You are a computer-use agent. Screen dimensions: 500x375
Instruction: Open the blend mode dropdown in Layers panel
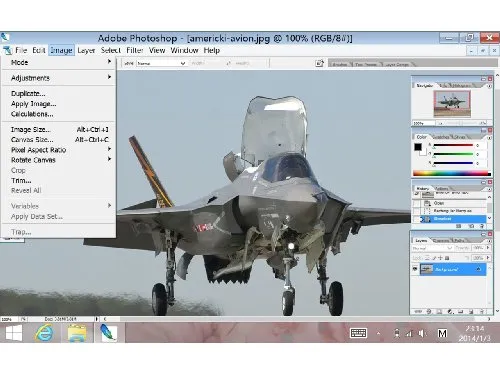[x=432, y=248]
